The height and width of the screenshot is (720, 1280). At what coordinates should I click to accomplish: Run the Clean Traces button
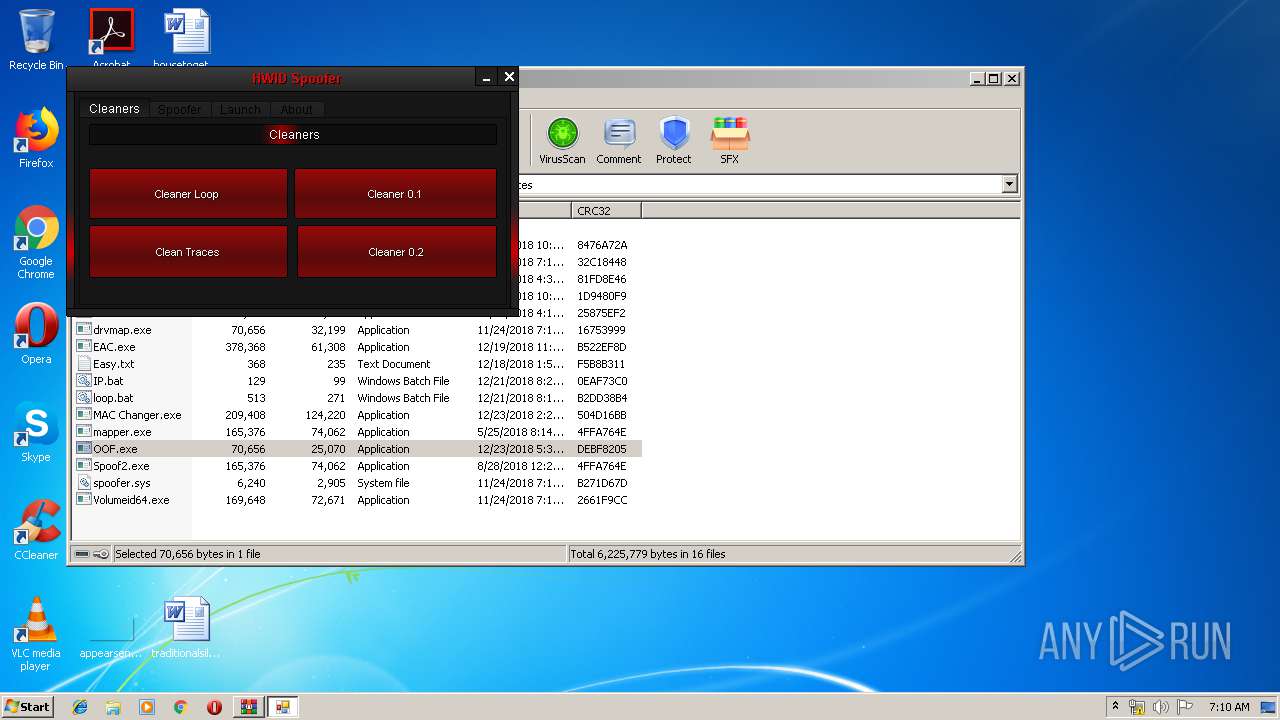(188, 252)
